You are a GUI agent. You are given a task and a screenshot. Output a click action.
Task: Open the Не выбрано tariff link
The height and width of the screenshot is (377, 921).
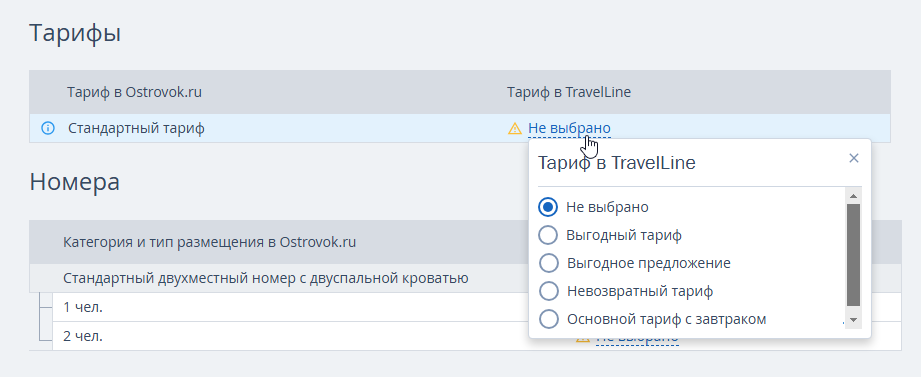[569, 128]
